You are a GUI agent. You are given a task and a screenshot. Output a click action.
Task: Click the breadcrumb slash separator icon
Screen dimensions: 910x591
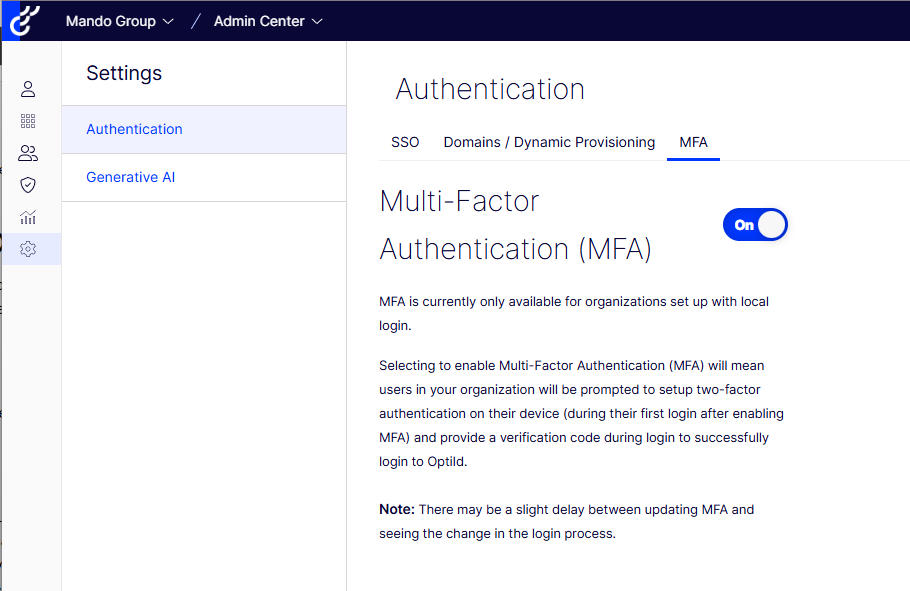(195, 20)
